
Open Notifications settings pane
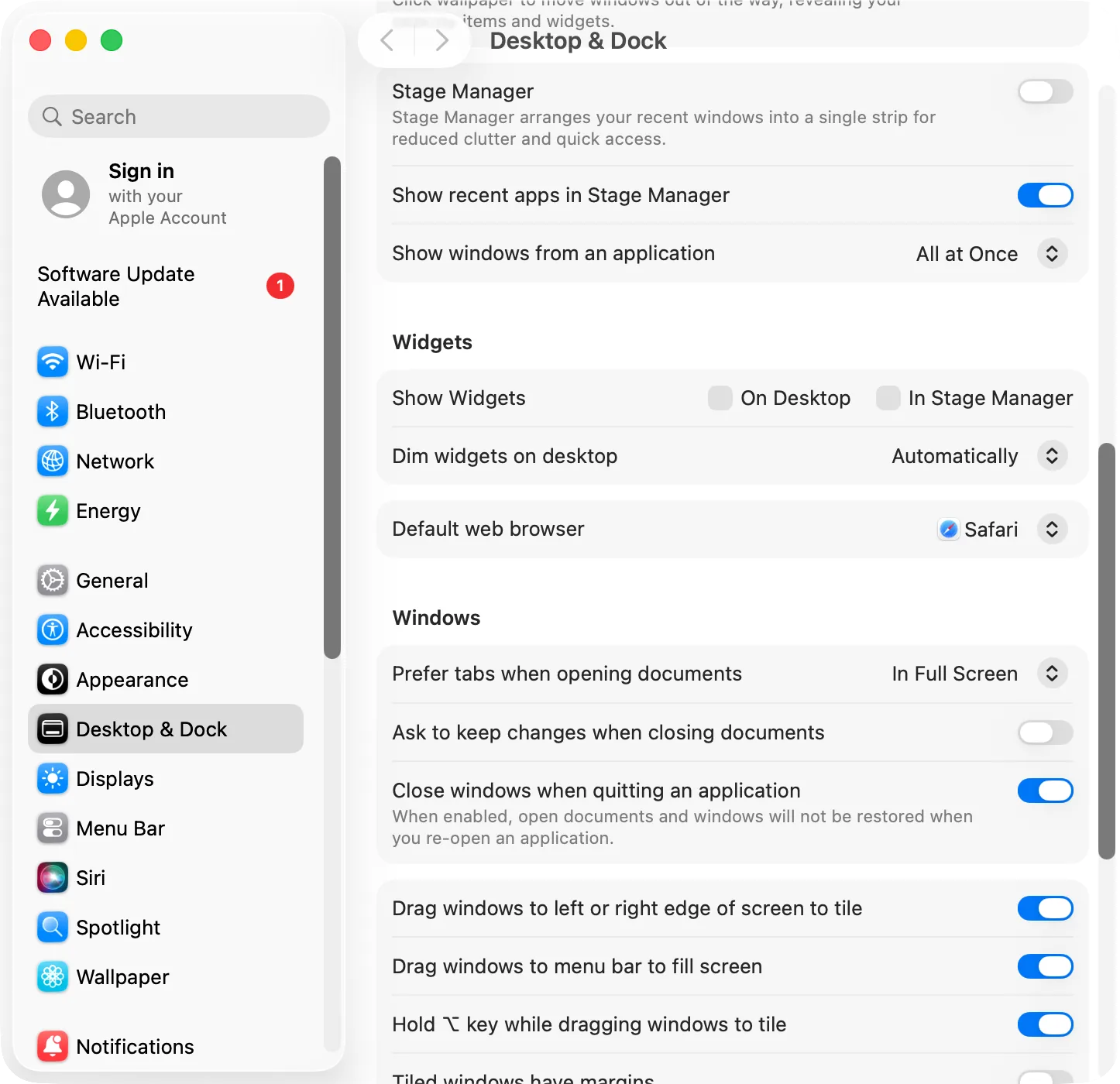tap(166, 1046)
